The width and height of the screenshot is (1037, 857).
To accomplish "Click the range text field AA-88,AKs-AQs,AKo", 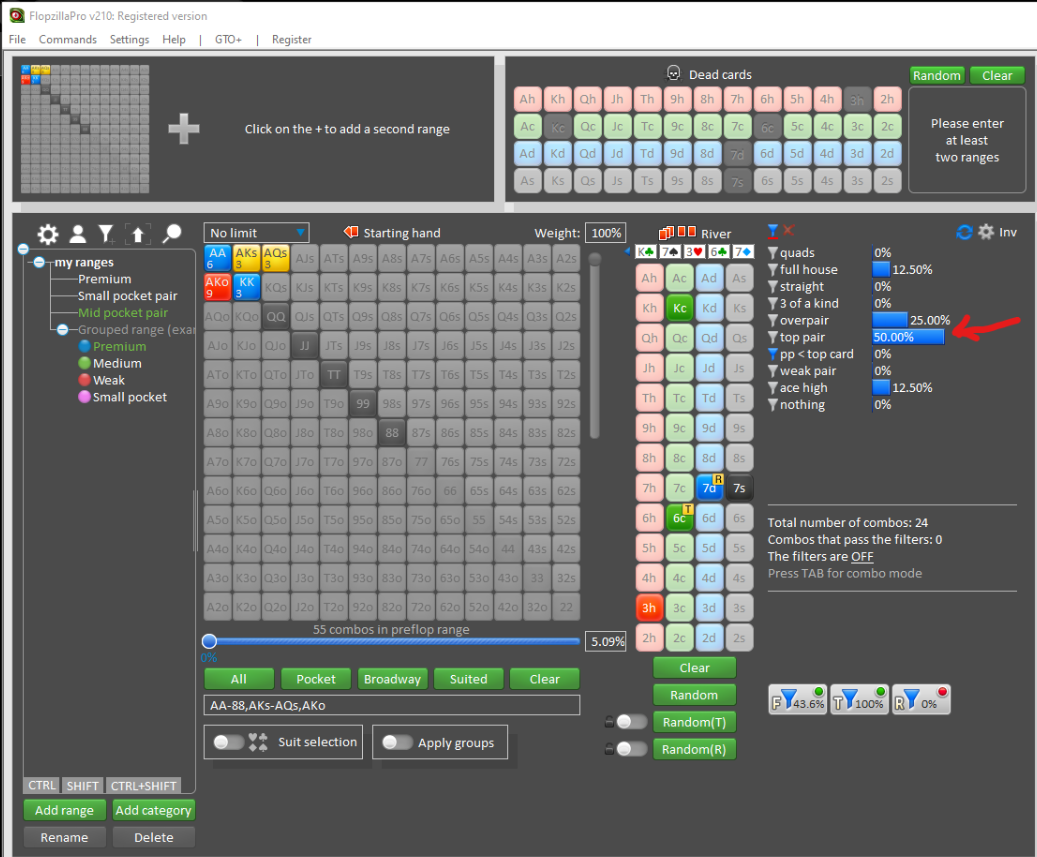I will [x=392, y=706].
